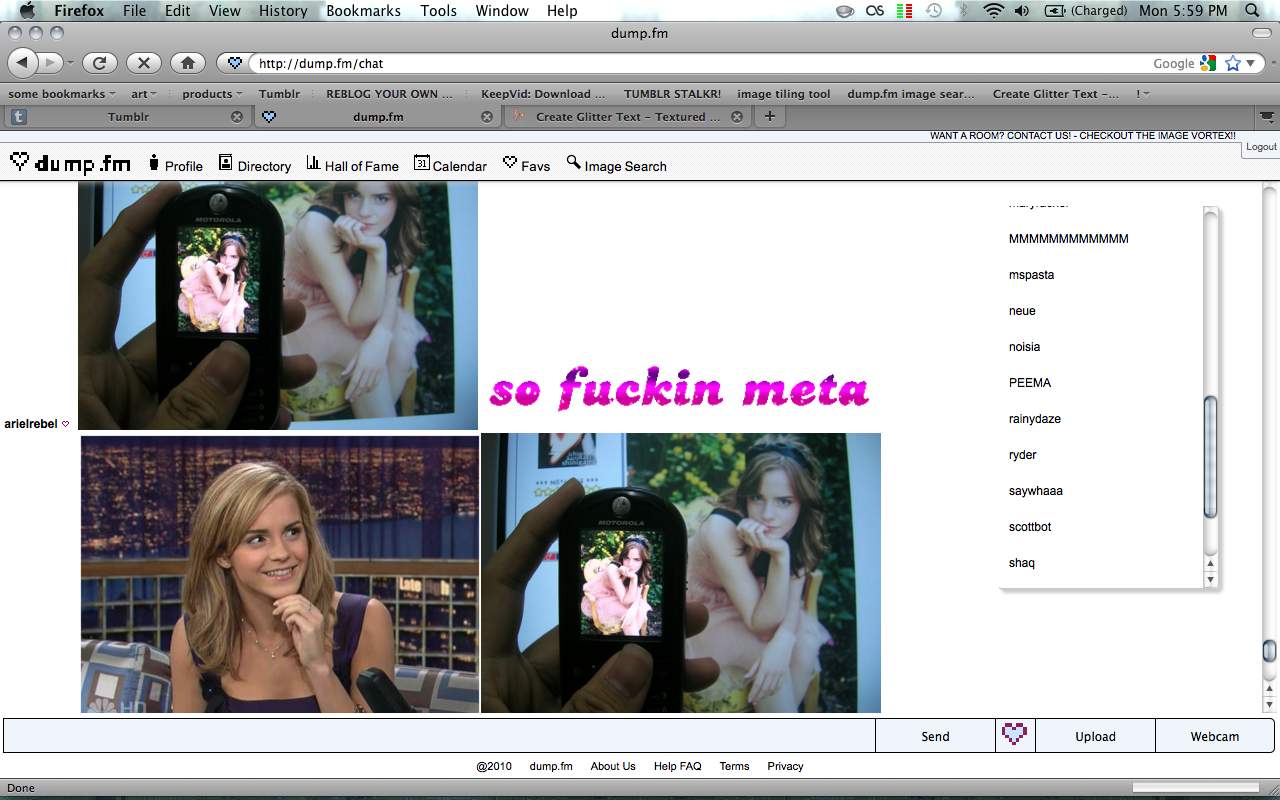Open Hall of Fame chart icon
Screen dimensions: 1280x800
point(313,163)
